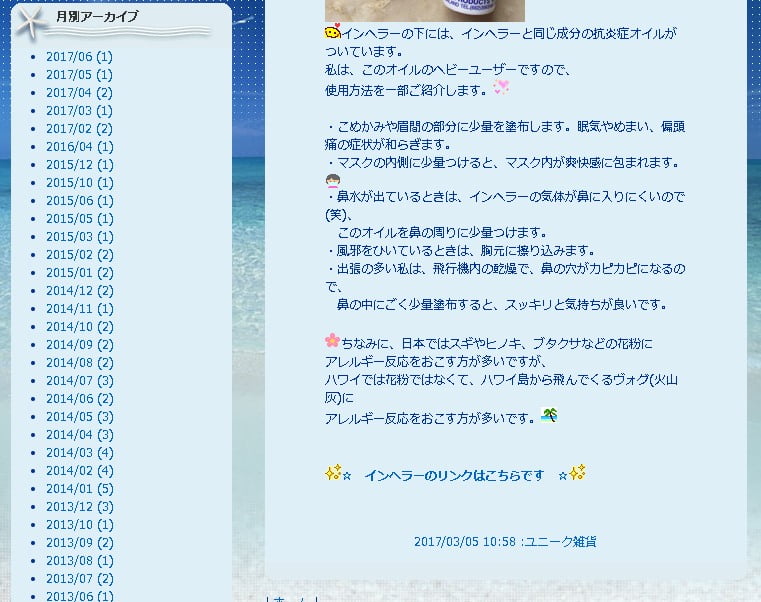The height and width of the screenshot is (602, 761).
Task: Open the 2014/09 archive link
Action: pyautogui.click(x=80, y=345)
